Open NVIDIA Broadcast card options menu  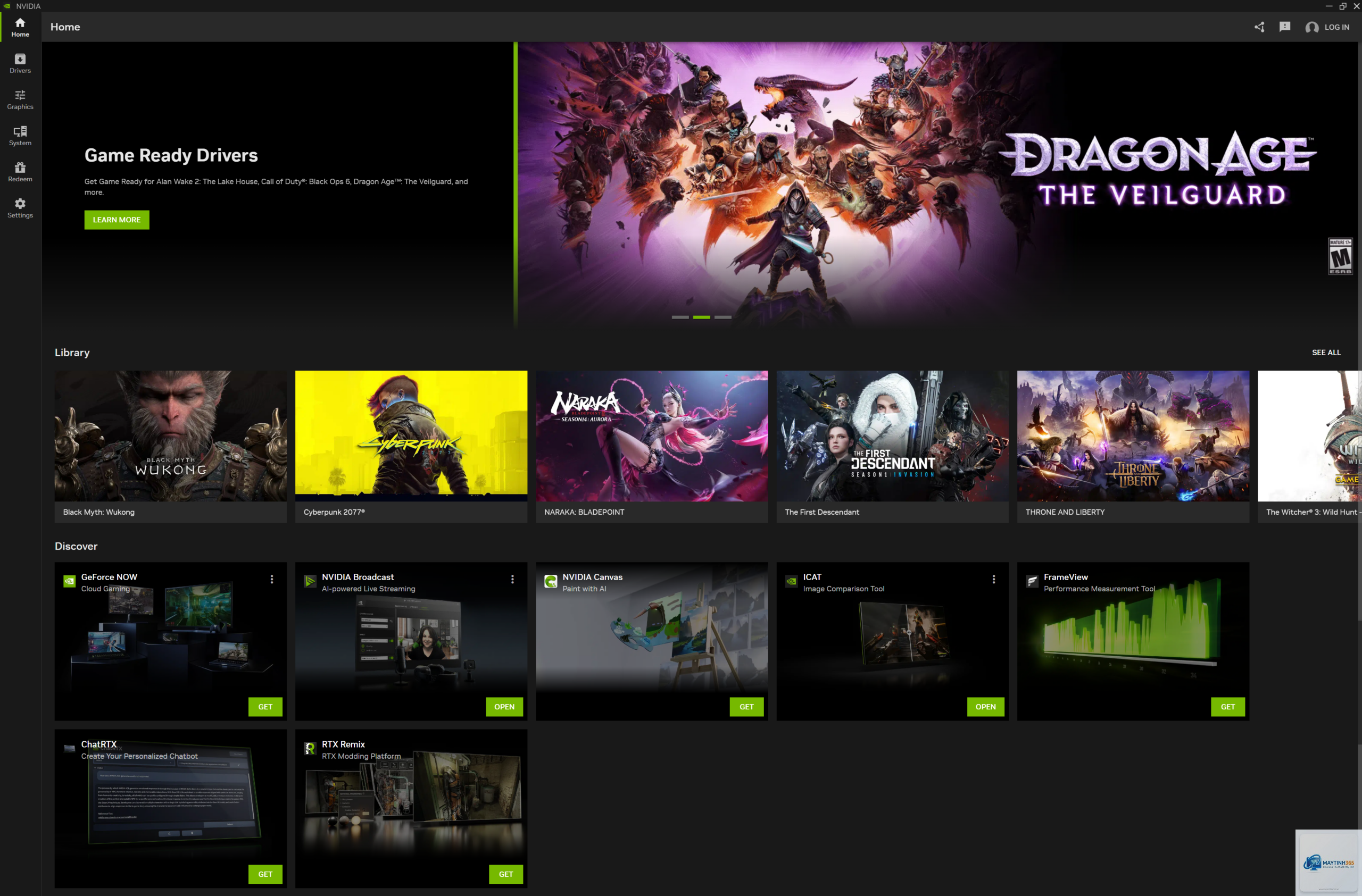[512, 579]
